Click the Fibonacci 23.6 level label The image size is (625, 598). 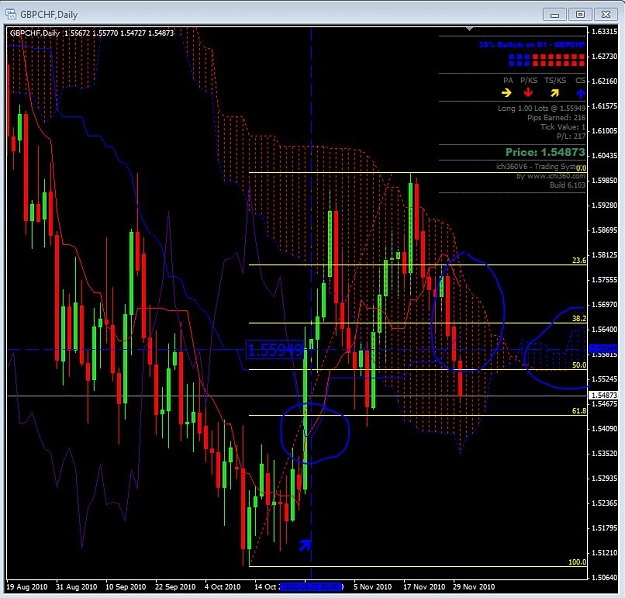[579, 260]
